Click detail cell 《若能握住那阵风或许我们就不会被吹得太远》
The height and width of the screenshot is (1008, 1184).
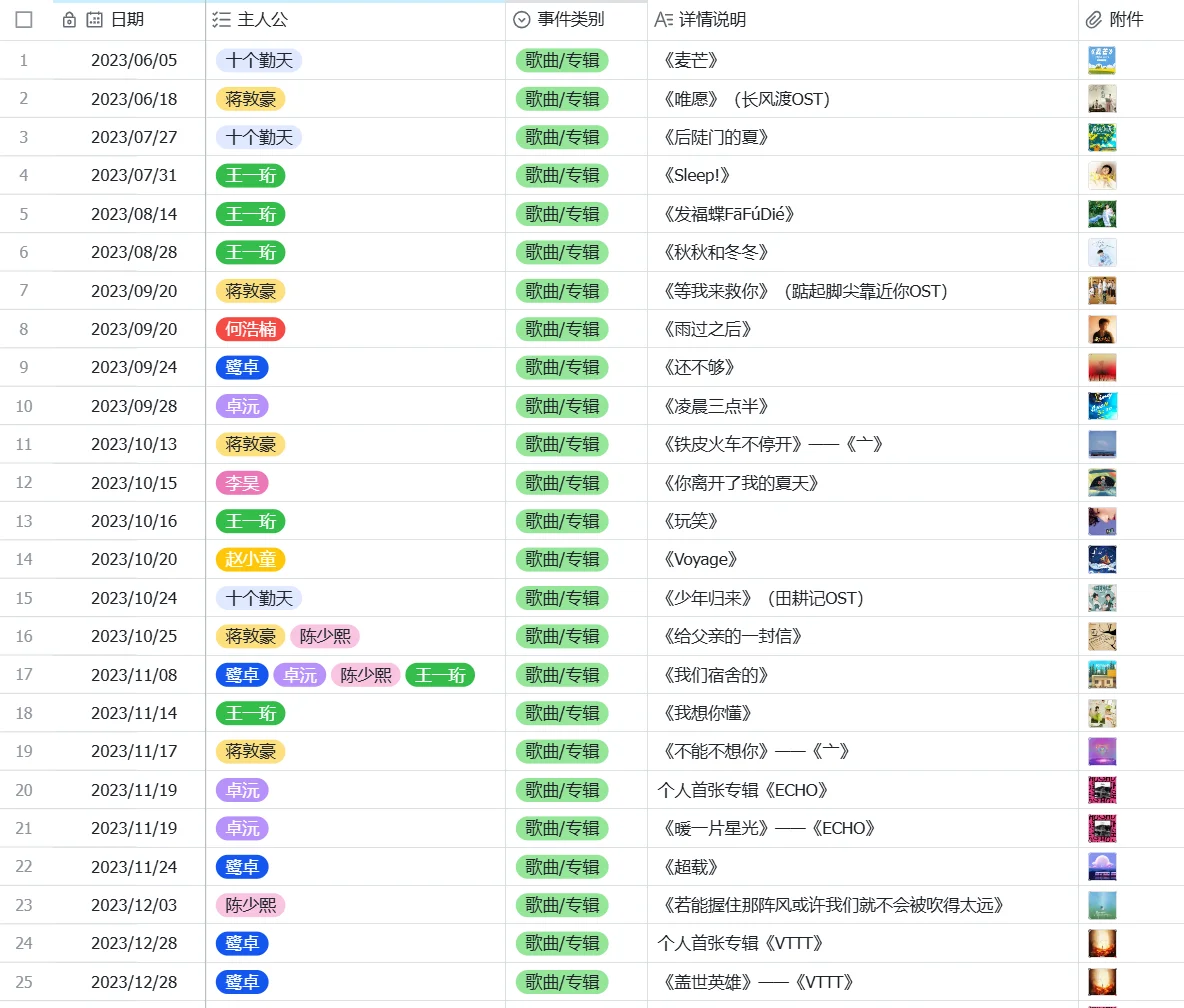coord(863,905)
